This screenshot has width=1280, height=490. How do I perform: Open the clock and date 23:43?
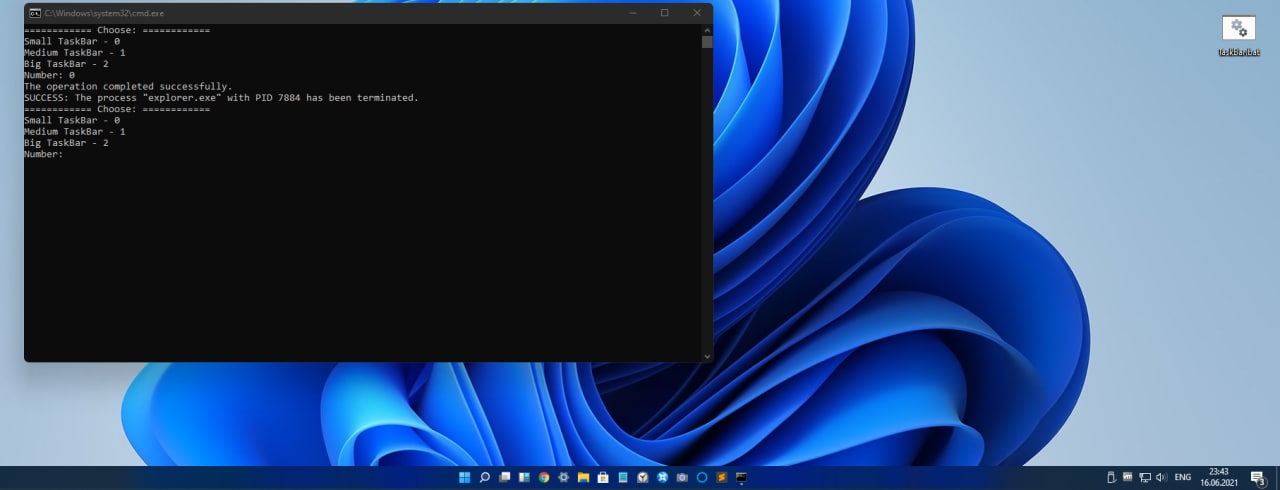1219,477
